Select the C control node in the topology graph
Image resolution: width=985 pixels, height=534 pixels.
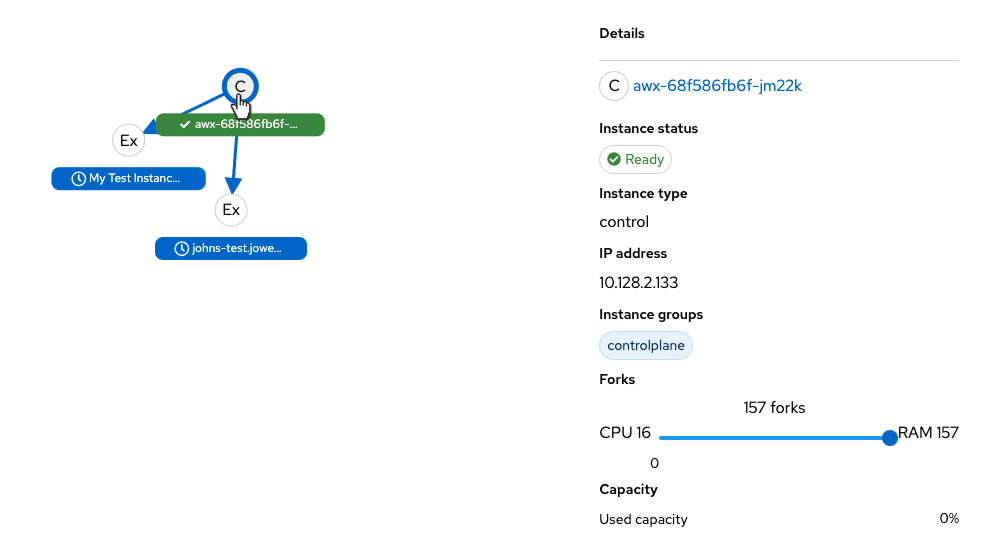click(240, 87)
